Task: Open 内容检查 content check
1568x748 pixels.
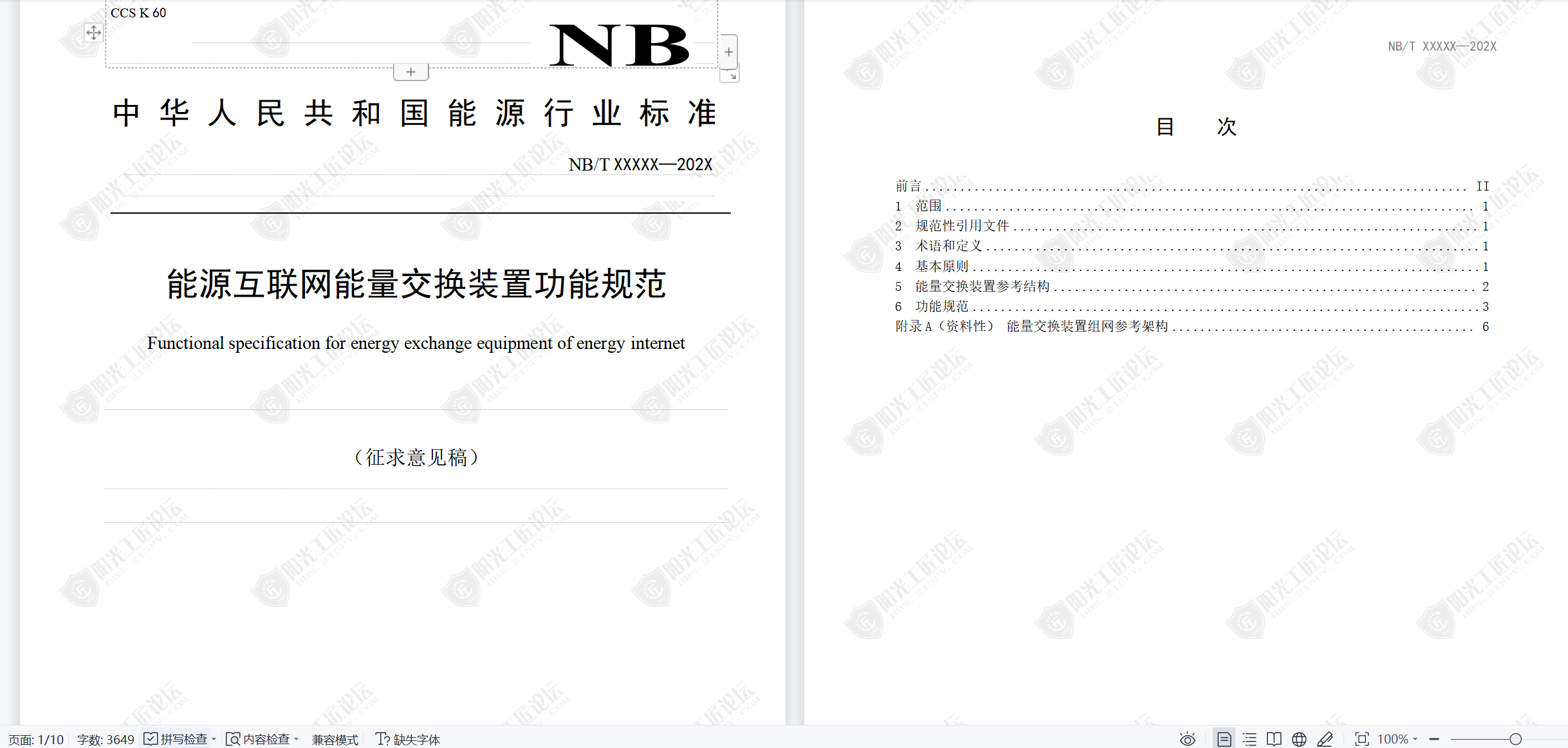Action: [258, 739]
